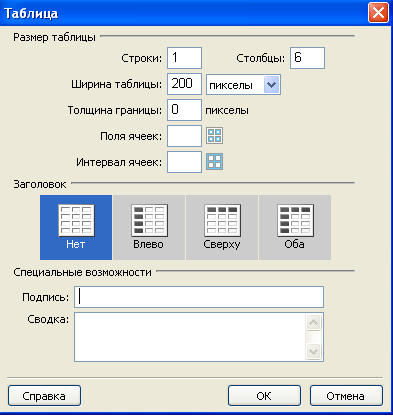Open help with the 'Справка' button
This screenshot has width=393, height=416.
44,396
